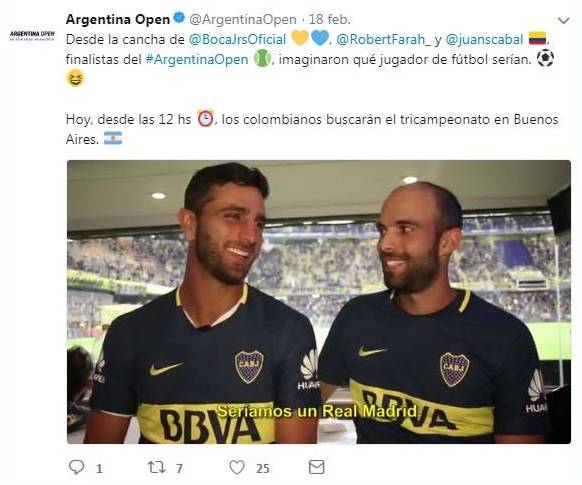Click the @ArgentinaOpen handle text
This screenshot has width=582, height=485.
point(243,19)
